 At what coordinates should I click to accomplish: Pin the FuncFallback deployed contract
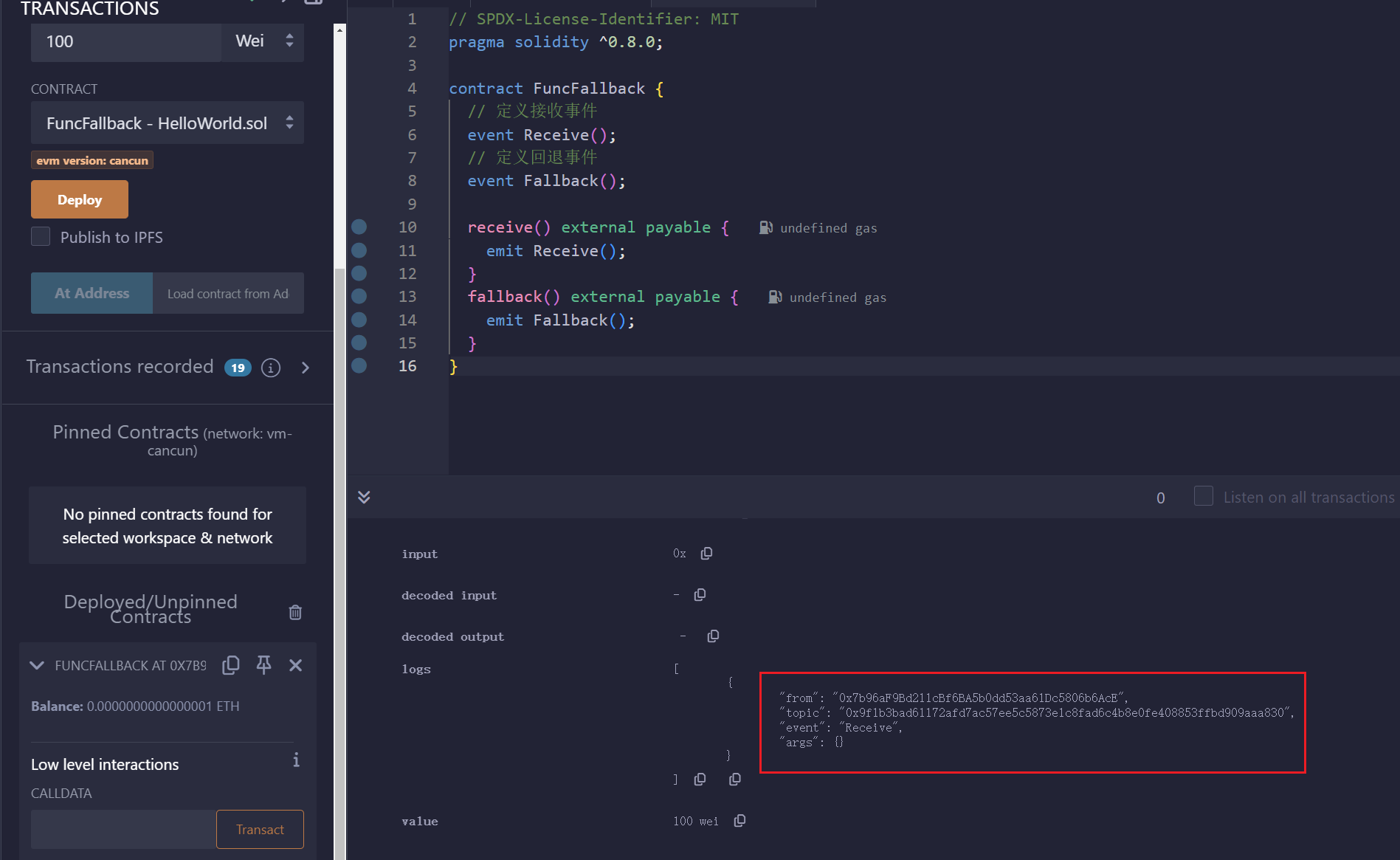point(263,665)
